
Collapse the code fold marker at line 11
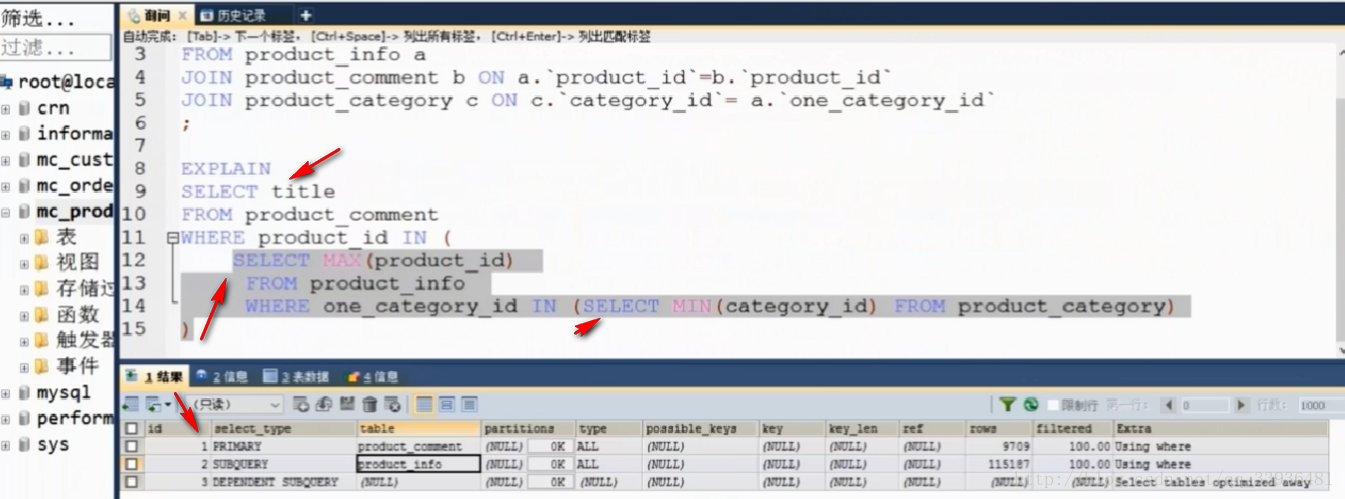point(173,238)
